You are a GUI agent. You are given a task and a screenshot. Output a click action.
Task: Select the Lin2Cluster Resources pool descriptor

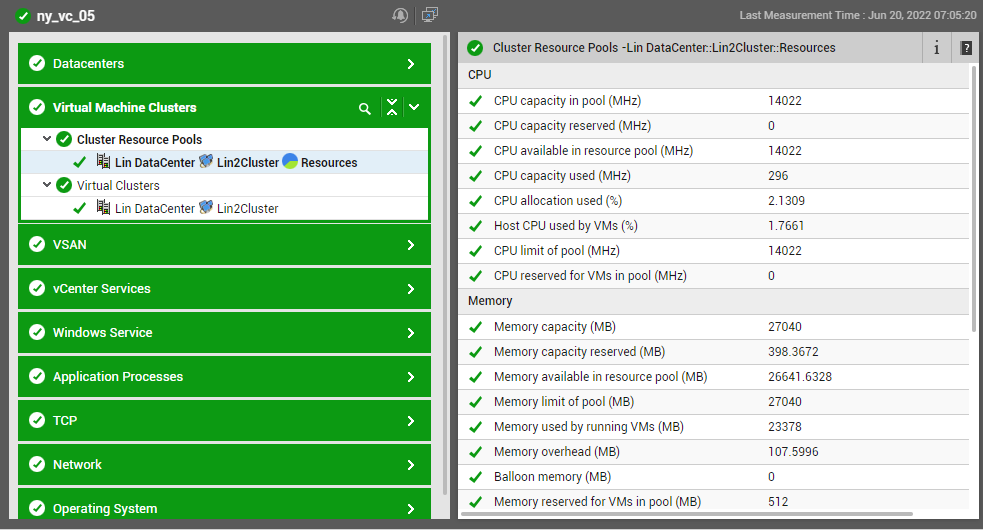point(224,162)
